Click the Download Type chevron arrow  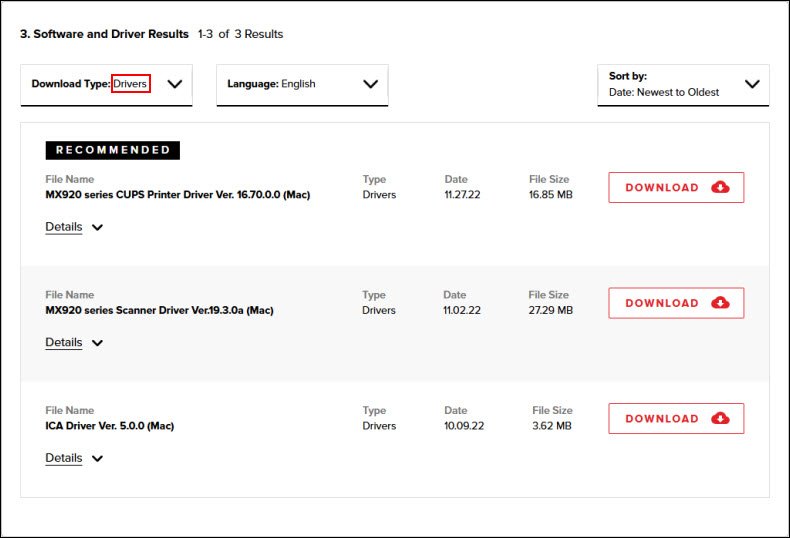point(175,84)
